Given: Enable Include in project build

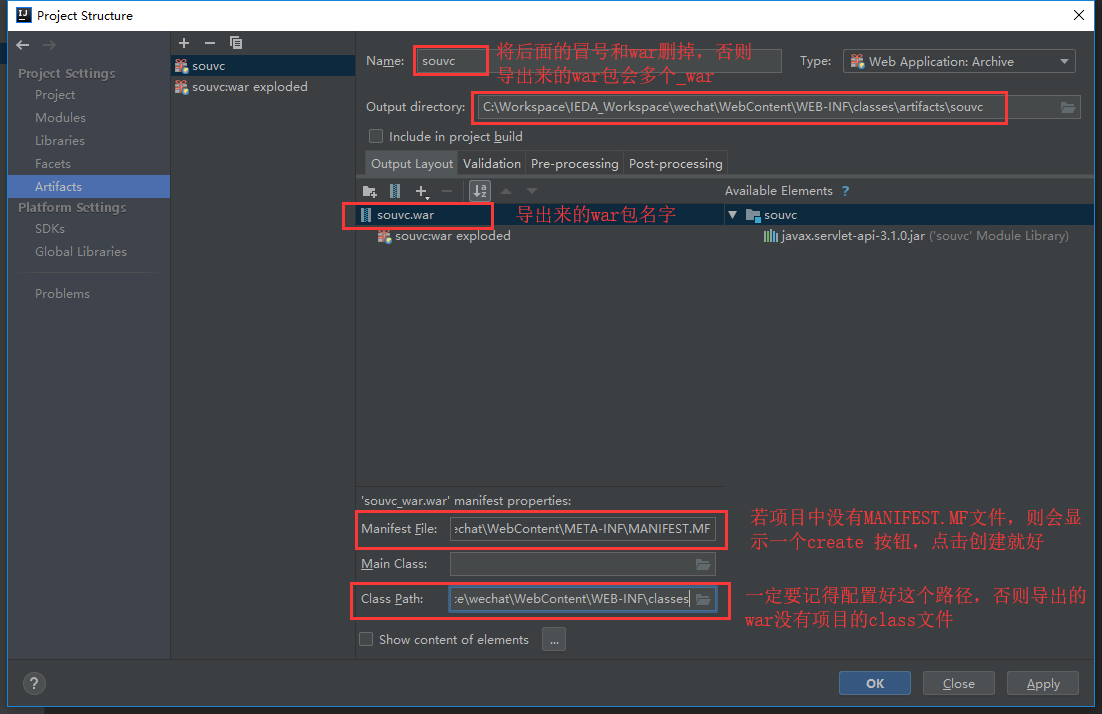Looking at the screenshot, I should click(x=376, y=136).
